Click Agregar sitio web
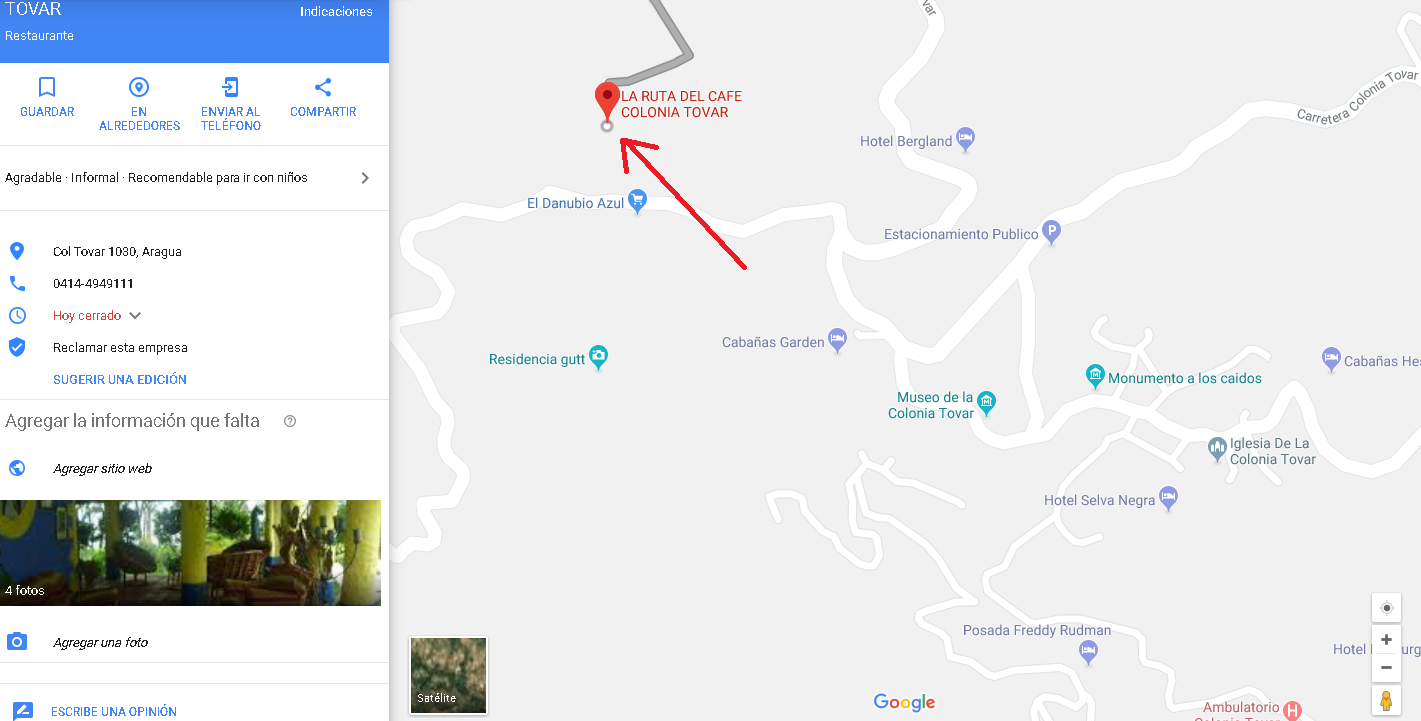 click(102, 469)
